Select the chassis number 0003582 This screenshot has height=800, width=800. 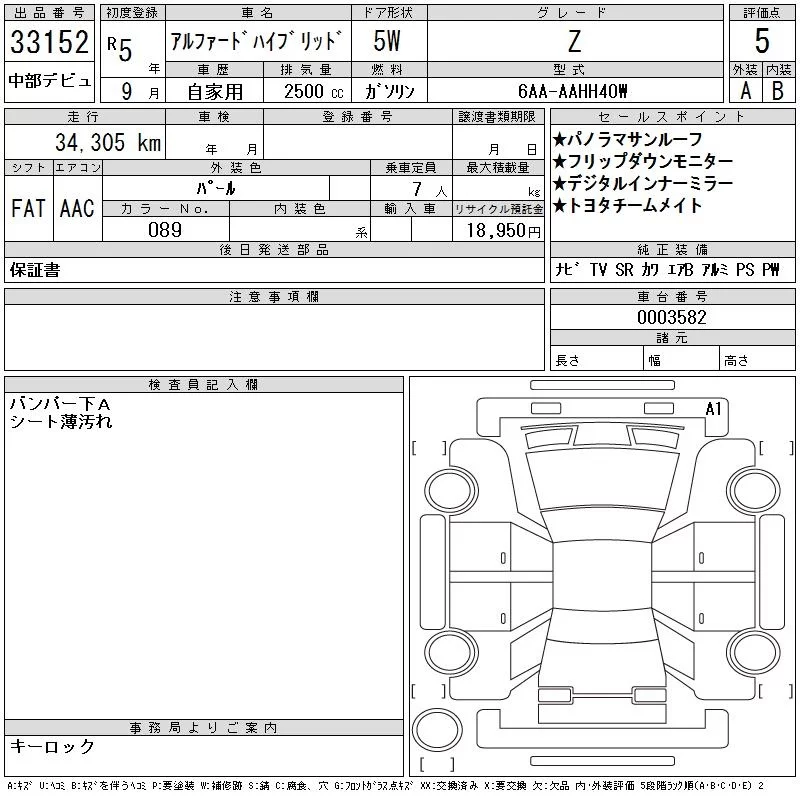672,318
